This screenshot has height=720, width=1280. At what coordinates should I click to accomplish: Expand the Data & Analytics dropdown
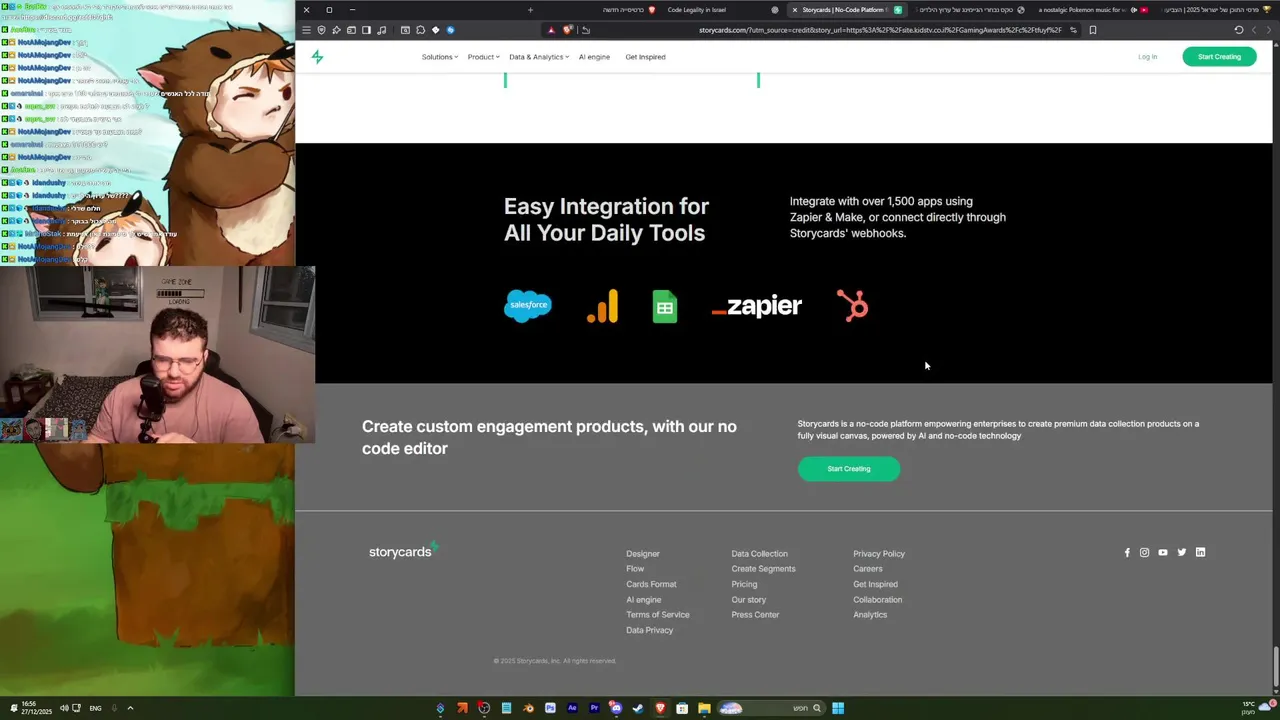539,57
